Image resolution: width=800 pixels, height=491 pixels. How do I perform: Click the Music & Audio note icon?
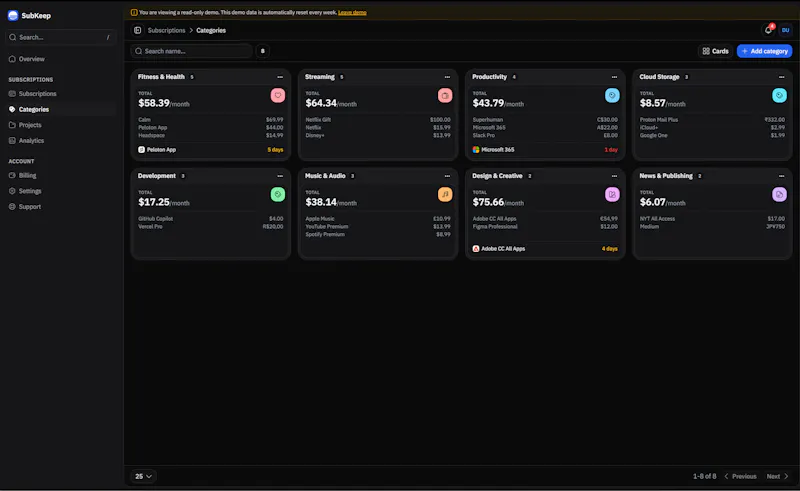click(445, 194)
